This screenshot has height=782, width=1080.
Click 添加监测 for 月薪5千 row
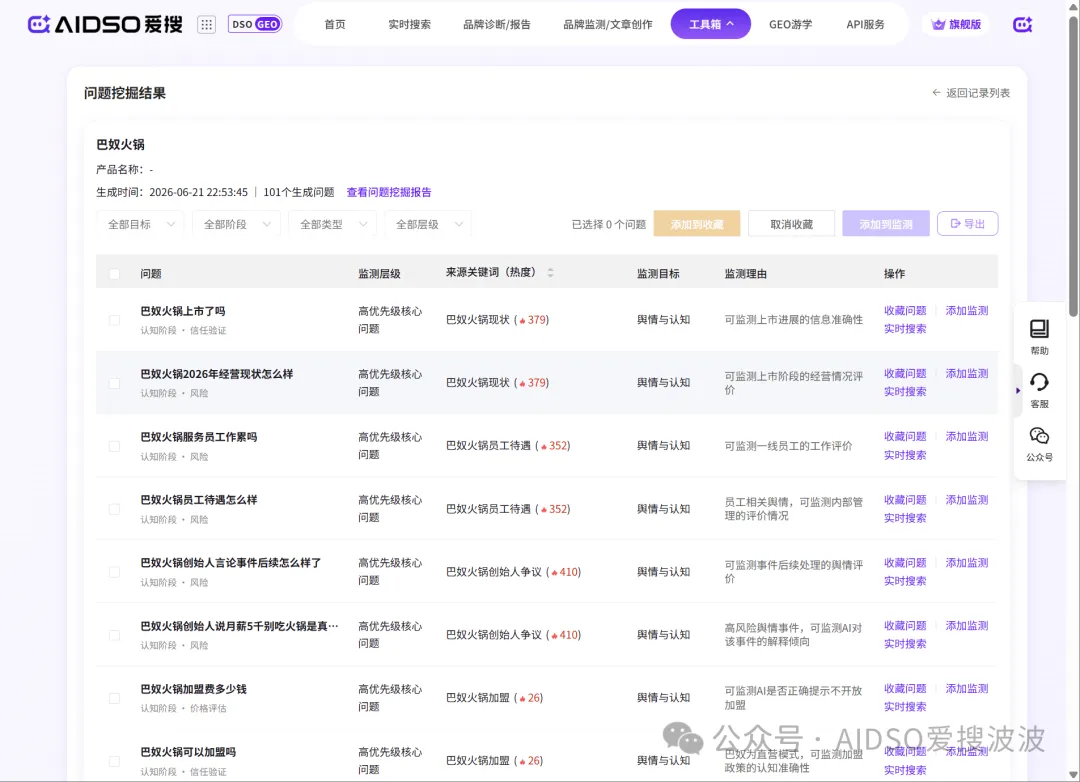[967, 626]
